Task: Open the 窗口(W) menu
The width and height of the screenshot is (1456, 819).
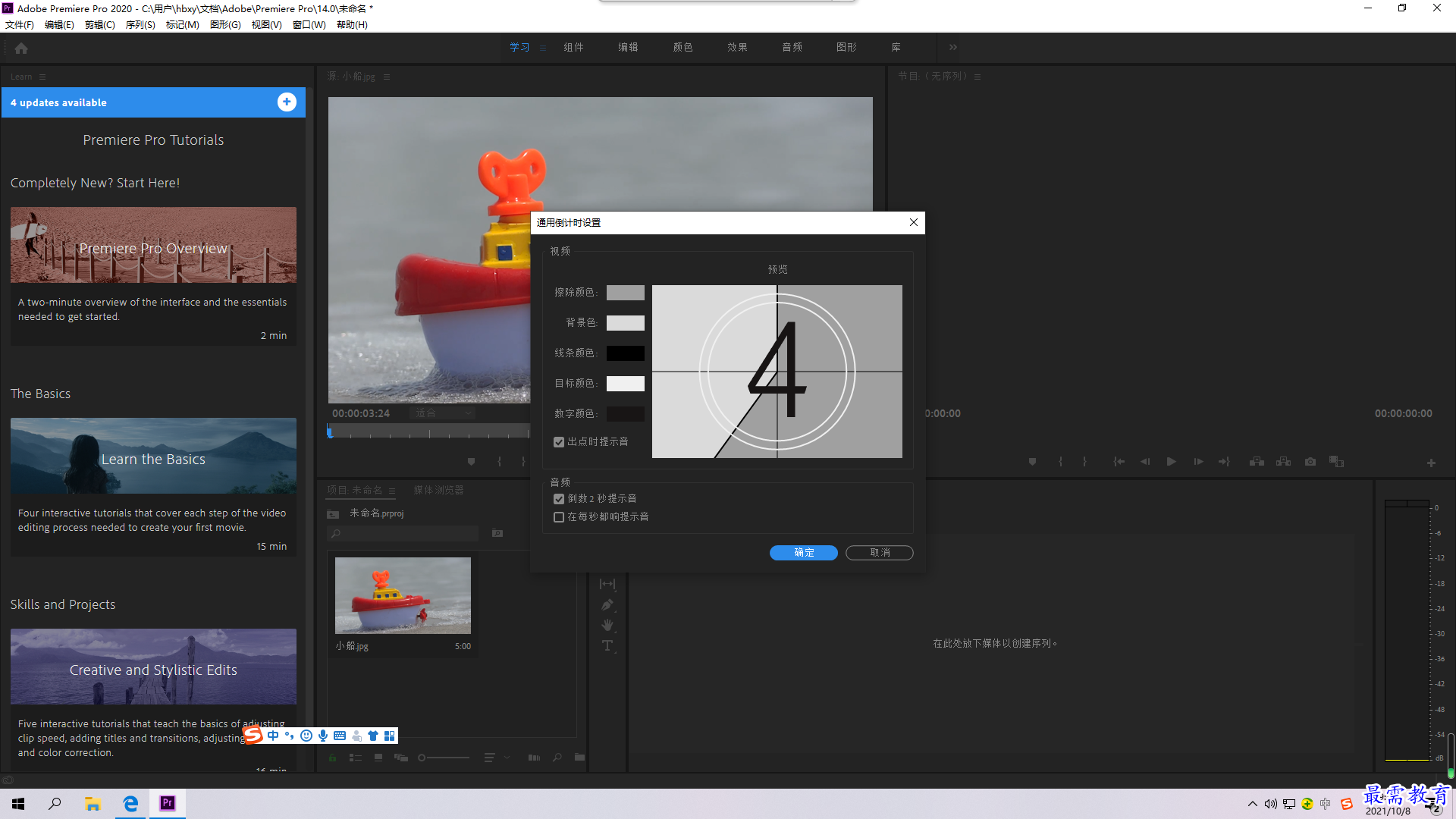Action: tap(309, 25)
